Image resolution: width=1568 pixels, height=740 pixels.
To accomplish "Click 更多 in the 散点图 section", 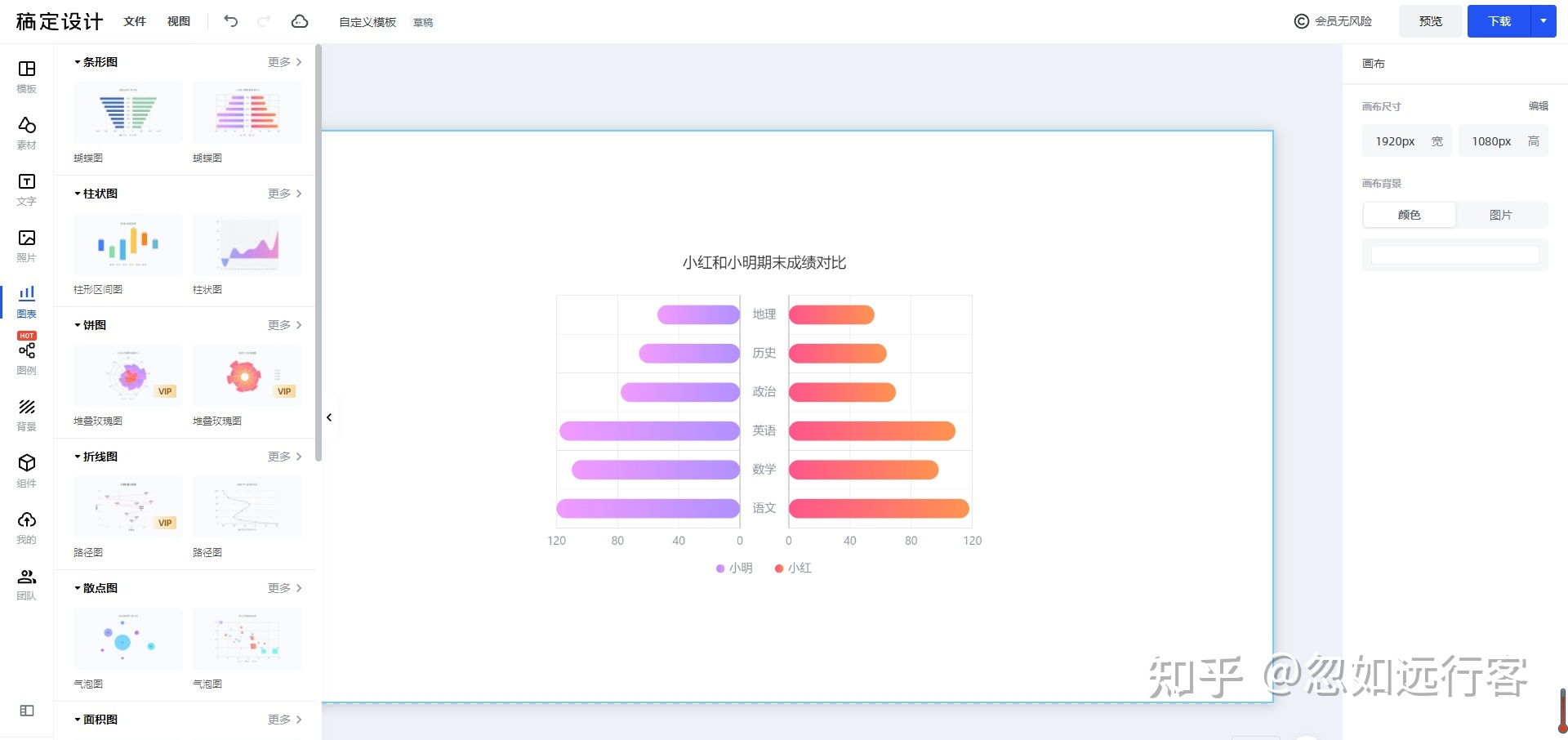I will 285,588.
